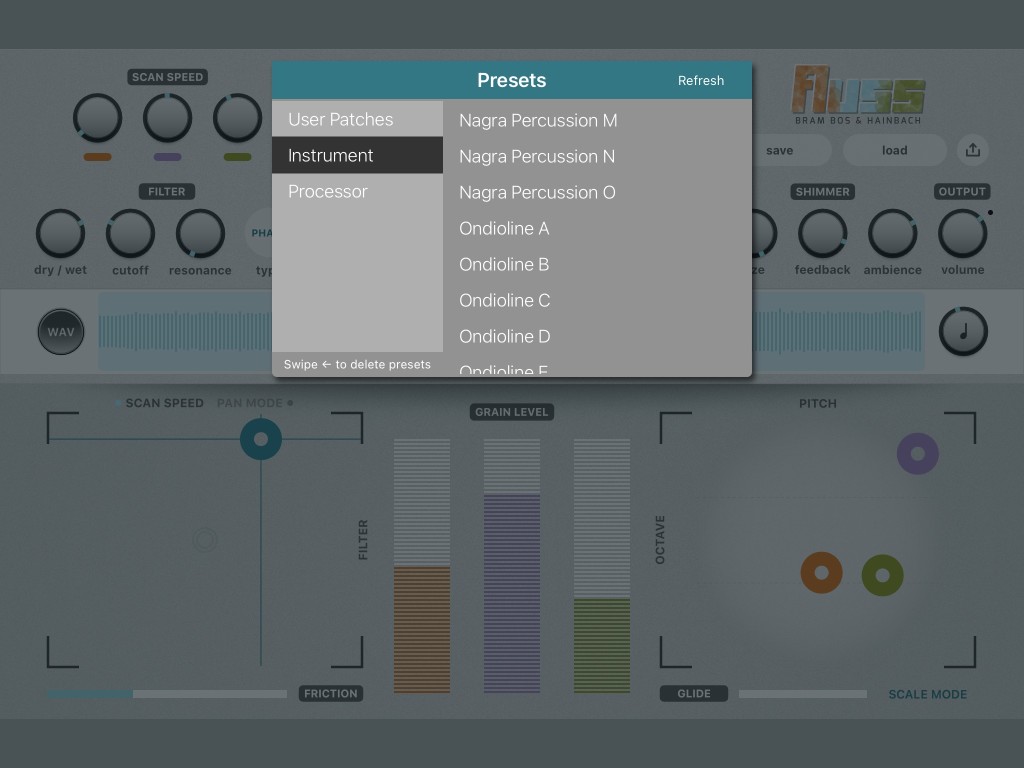This screenshot has height=768, width=1024.
Task: Click the share export icon
Action: [x=972, y=150]
